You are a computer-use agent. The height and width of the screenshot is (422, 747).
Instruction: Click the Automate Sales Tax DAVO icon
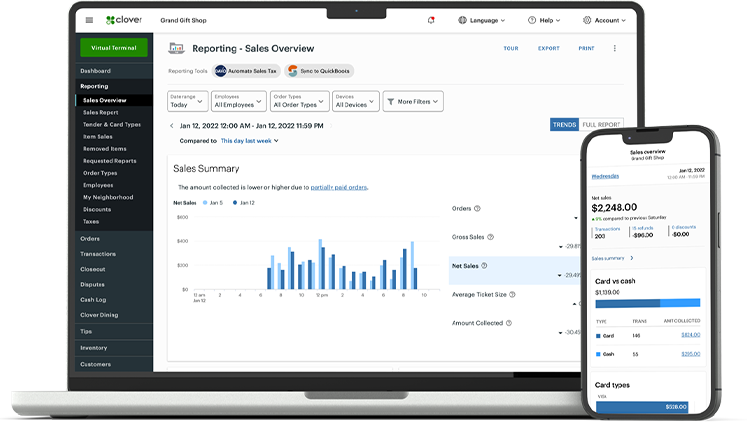tap(220, 71)
